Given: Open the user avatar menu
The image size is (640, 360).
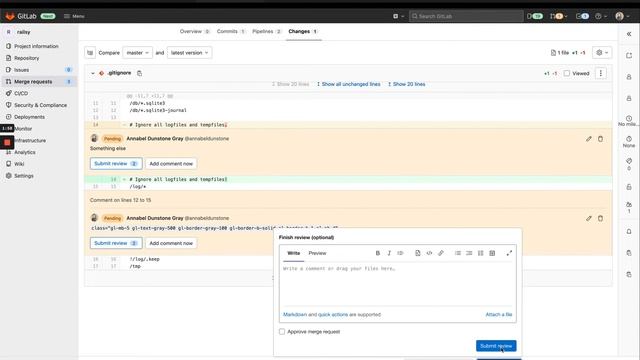Looking at the screenshot, I should [x=622, y=16].
